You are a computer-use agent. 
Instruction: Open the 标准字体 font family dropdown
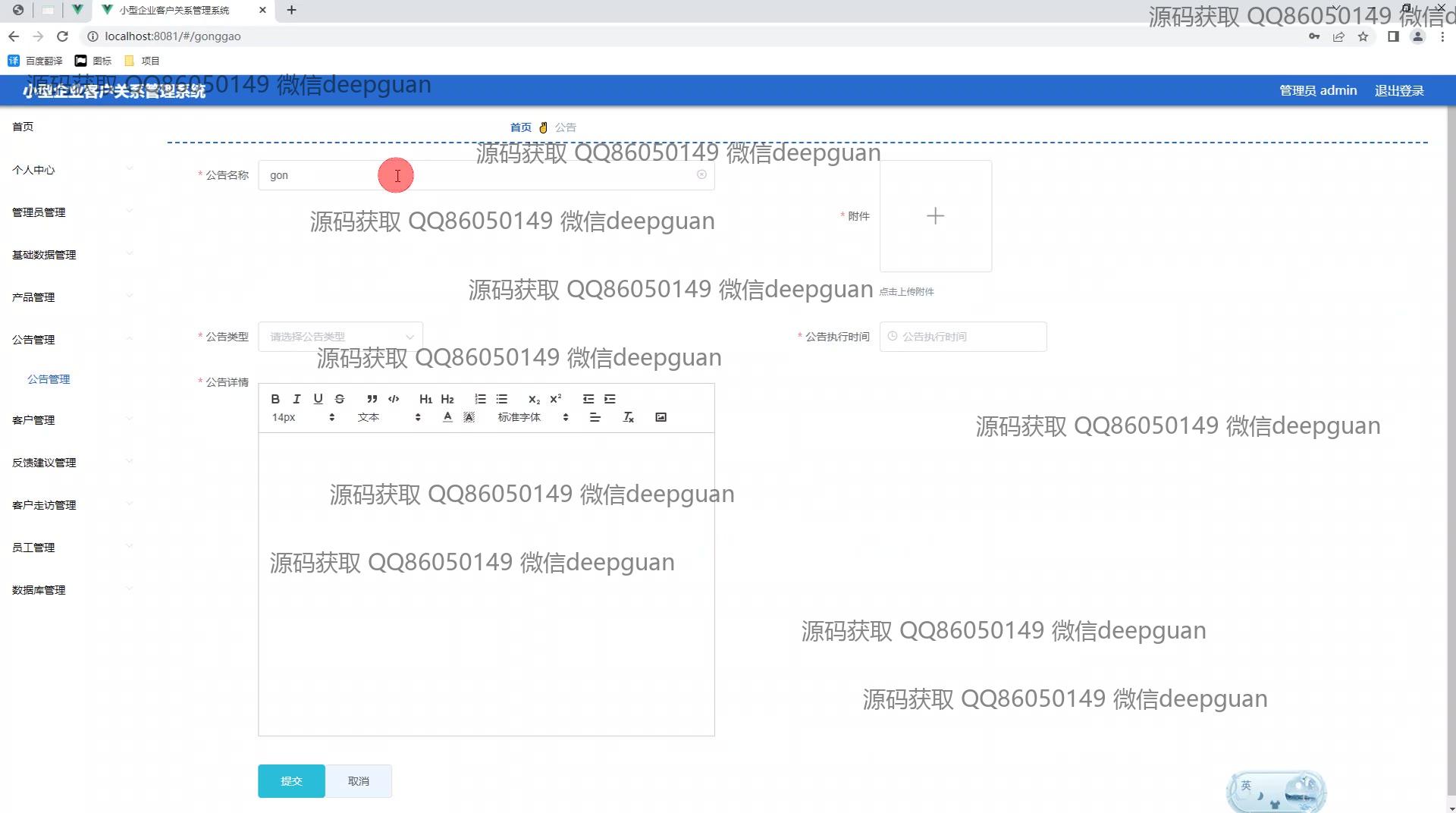coord(532,417)
